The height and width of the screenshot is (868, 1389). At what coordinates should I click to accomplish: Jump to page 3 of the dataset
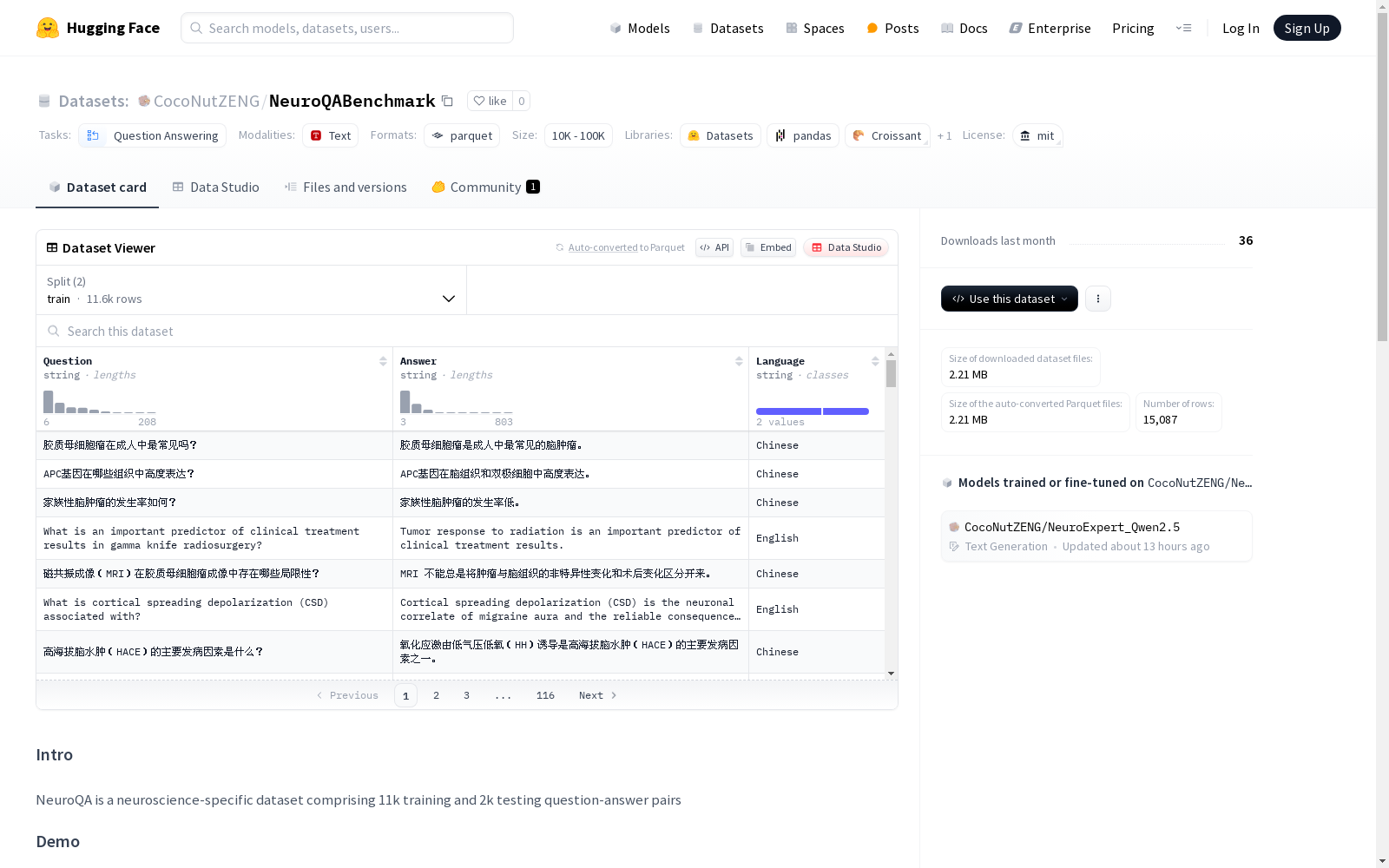(466, 695)
